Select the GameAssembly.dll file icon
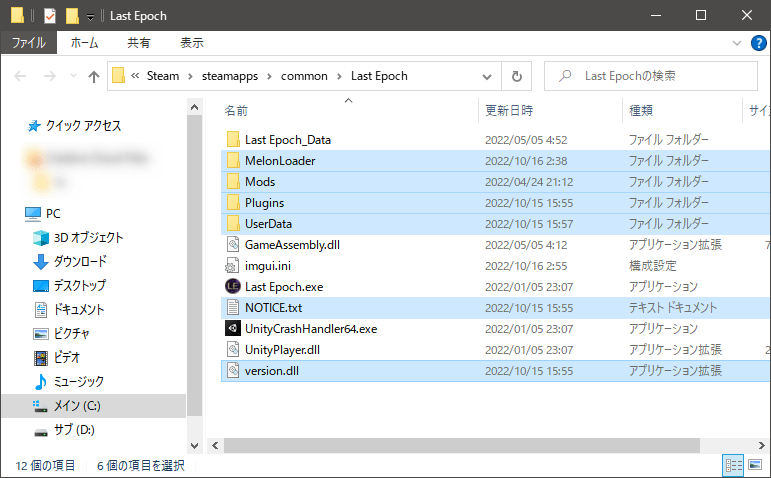 pos(233,245)
